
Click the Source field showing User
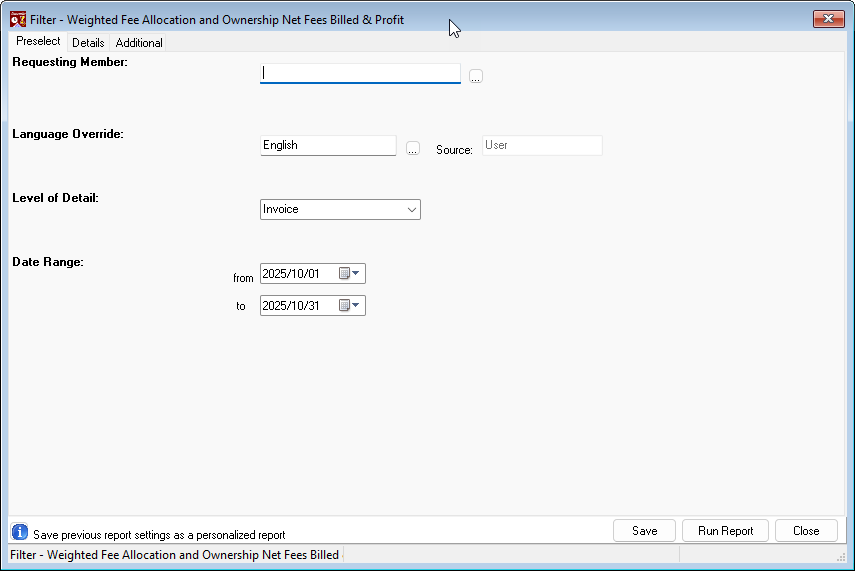pyautogui.click(x=542, y=146)
